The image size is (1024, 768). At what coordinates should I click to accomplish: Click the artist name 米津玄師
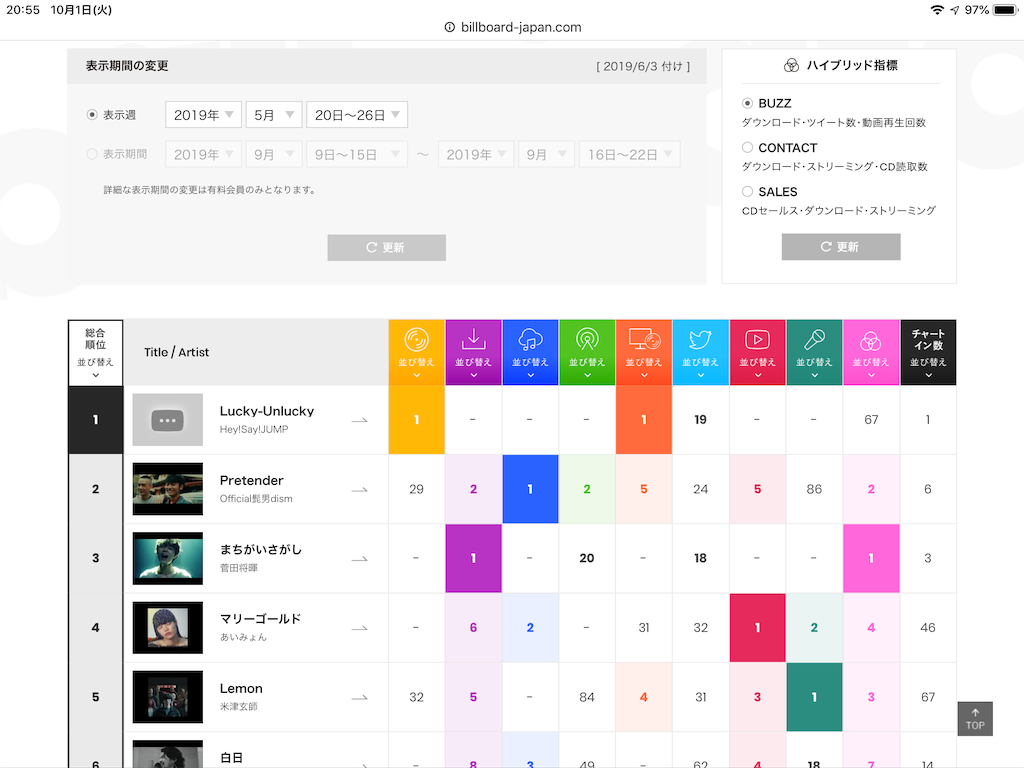point(238,707)
